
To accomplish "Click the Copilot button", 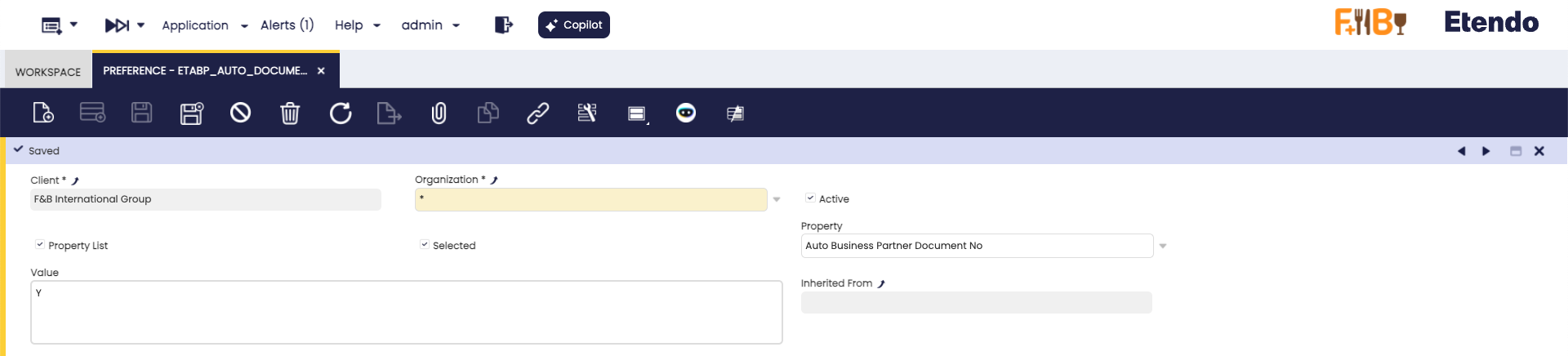I will tap(573, 25).
